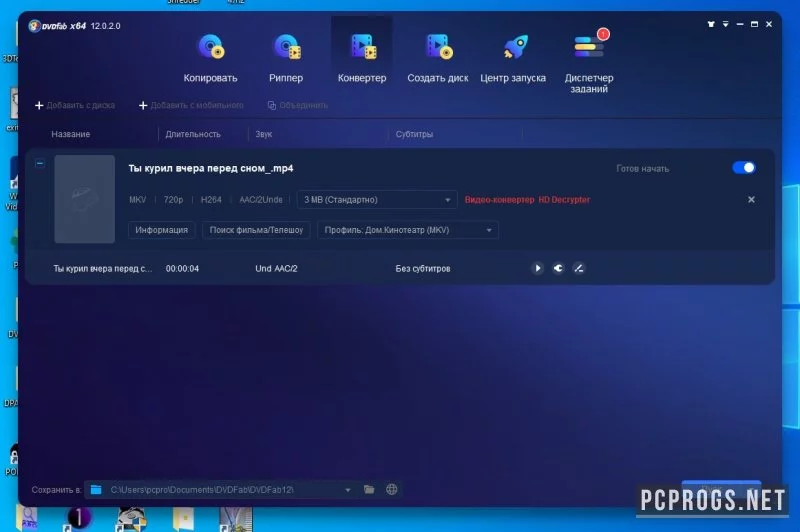The height and width of the screenshot is (532, 800).
Task: Click the Звук column header
Action: pos(263,134)
